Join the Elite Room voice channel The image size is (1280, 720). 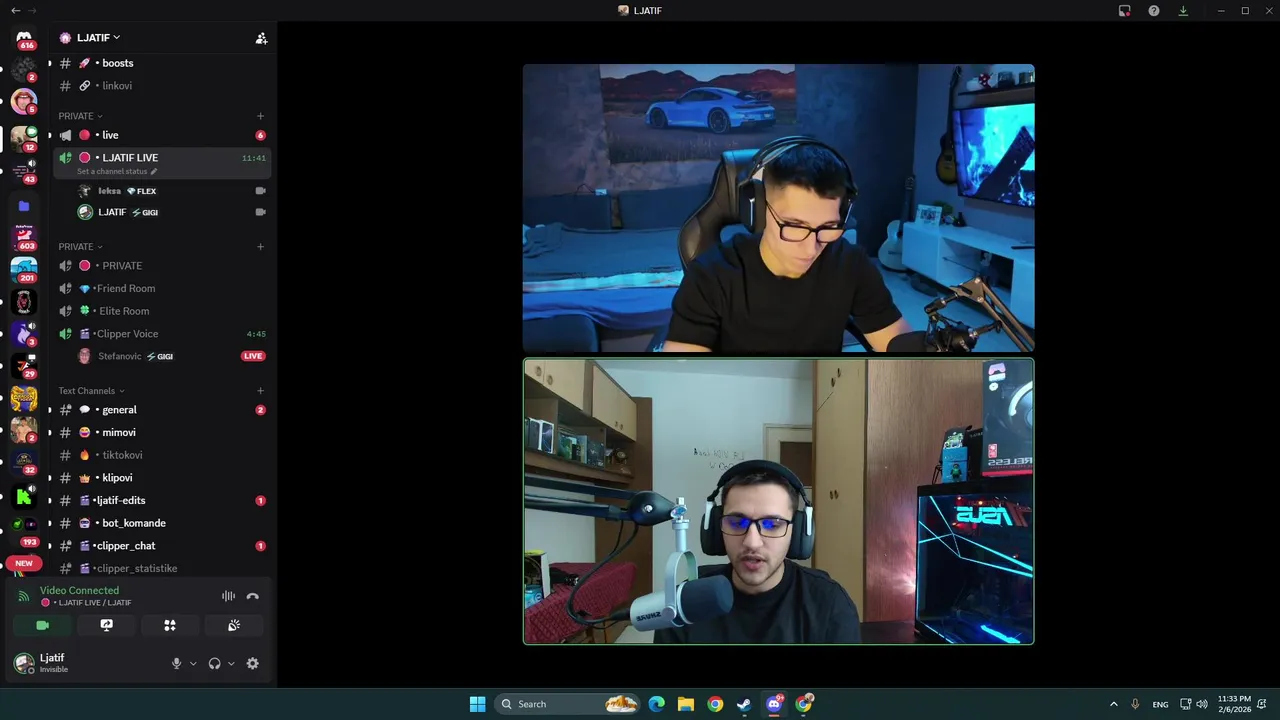(x=161, y=311)
